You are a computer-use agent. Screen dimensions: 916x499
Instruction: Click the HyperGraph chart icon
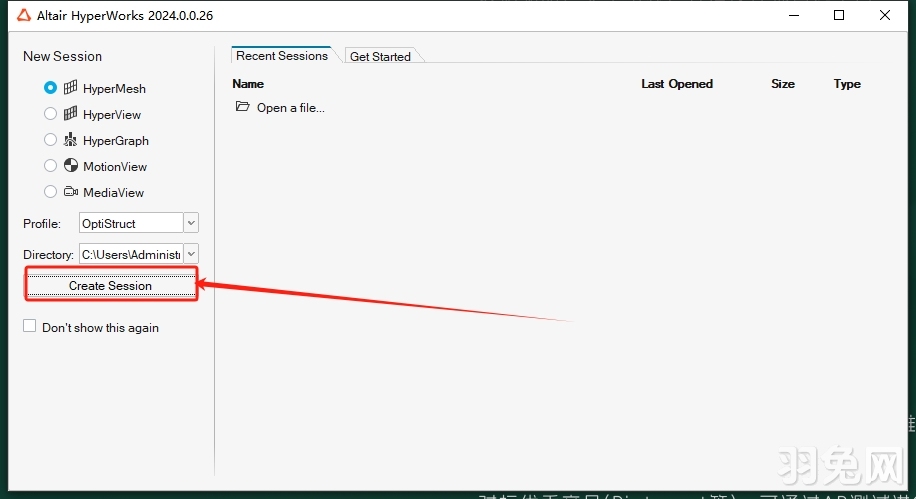tap(71, 140)
